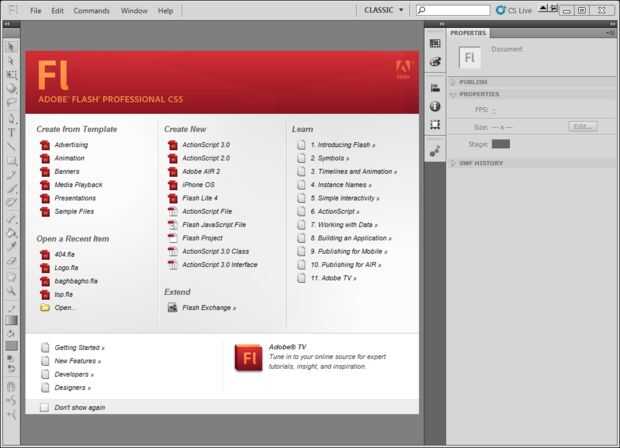Open the Color panel palette icon
620x448 pixels.
point(435,61)
